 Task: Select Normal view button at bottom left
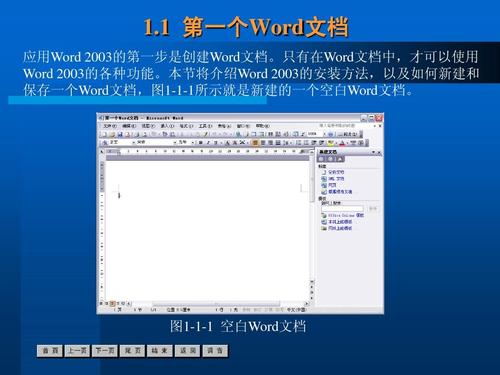[101, 303]
